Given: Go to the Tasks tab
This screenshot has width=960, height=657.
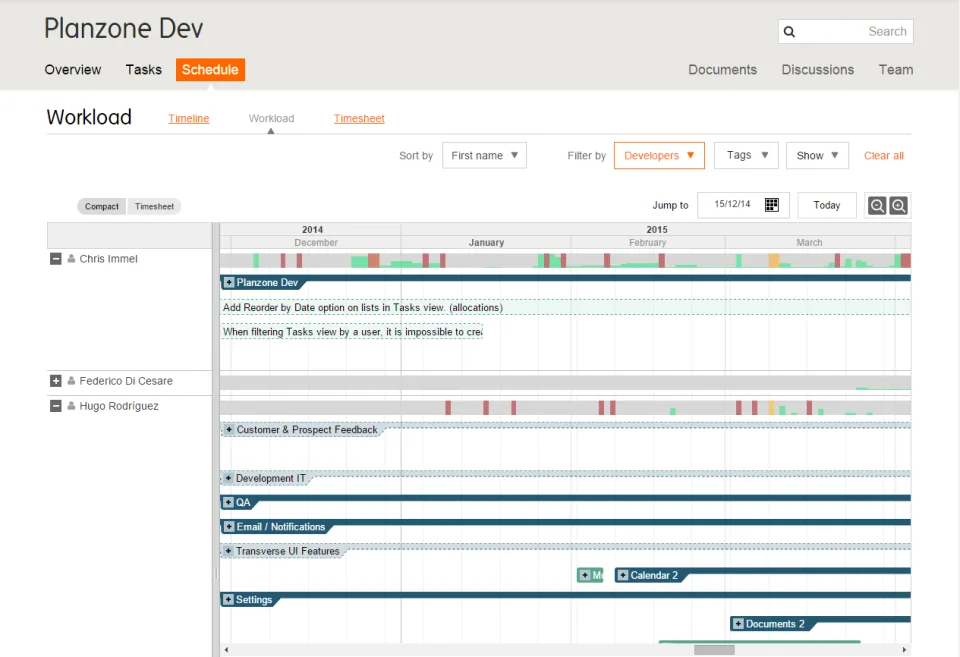Looking at the screenshot, I should click(x=144, y=70).
